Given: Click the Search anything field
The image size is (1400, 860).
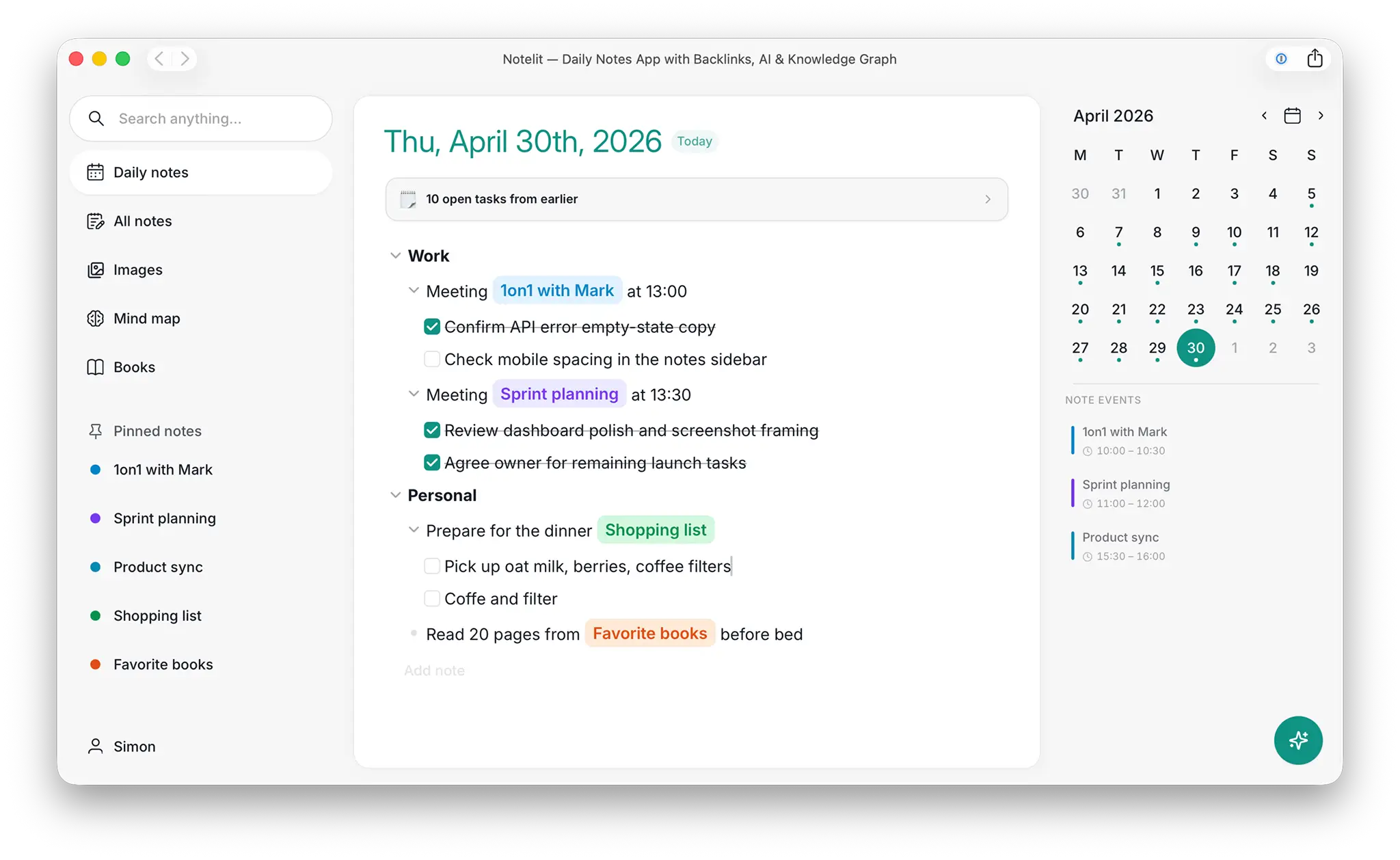Looking at the screenshot, I should 201,118.
